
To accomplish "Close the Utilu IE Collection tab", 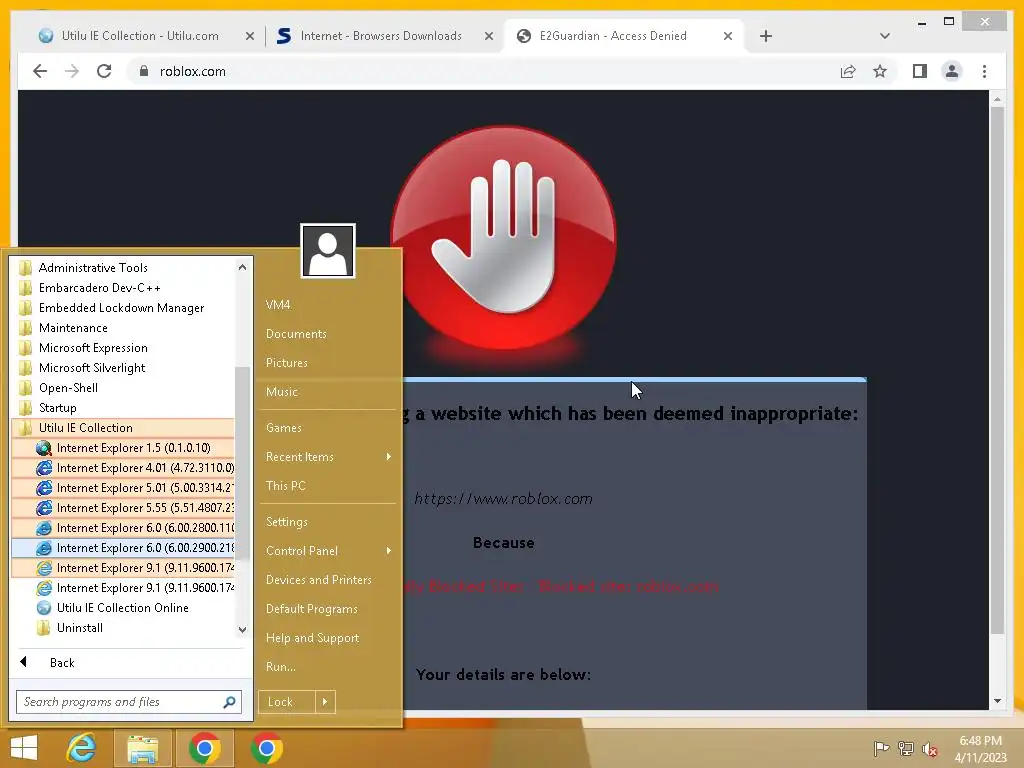I will [x=249, y=37].
